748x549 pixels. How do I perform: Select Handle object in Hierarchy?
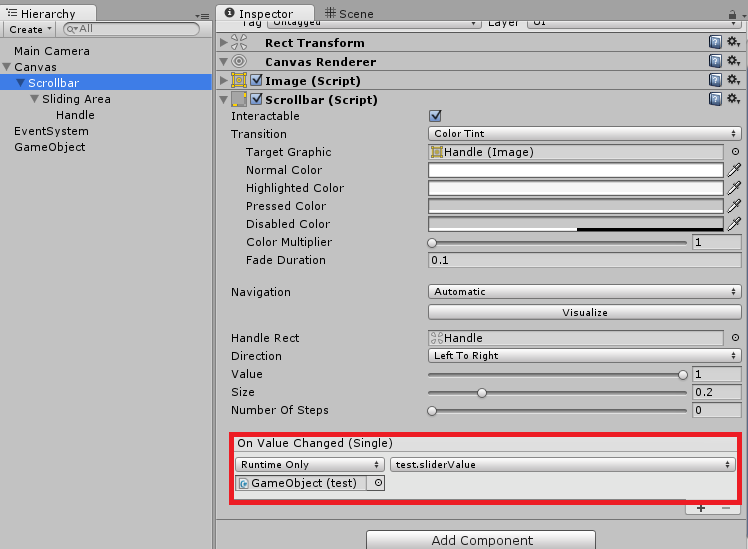point(75,115)
